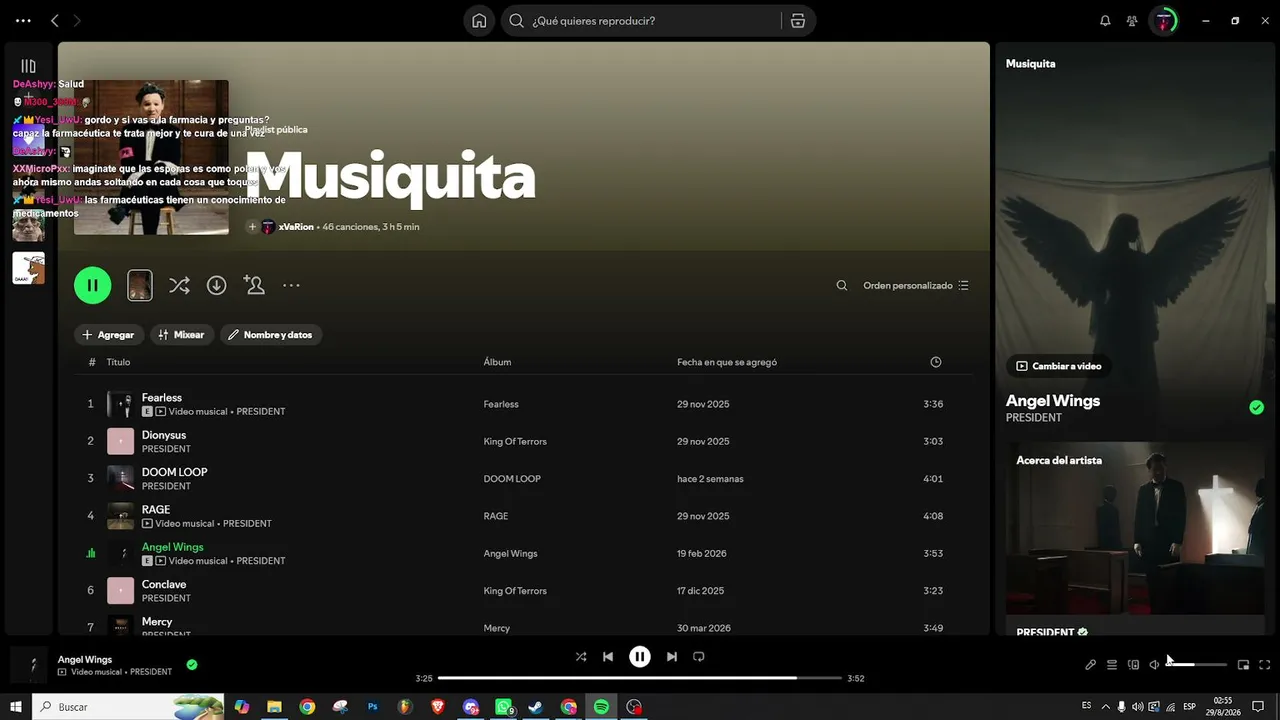
Task: Open Photoshop from the taskbar
Action: point(373,707)
